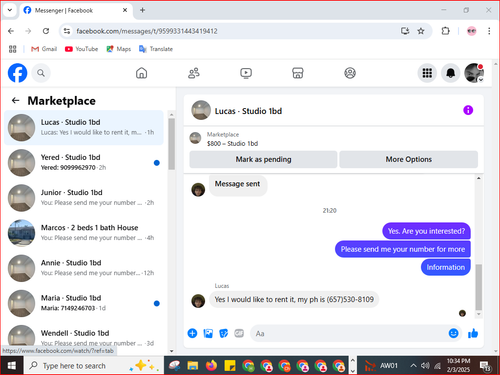Viewport: 500px width, 375px height.
Task: Send a thumbs up like
Action: [473, 333]
